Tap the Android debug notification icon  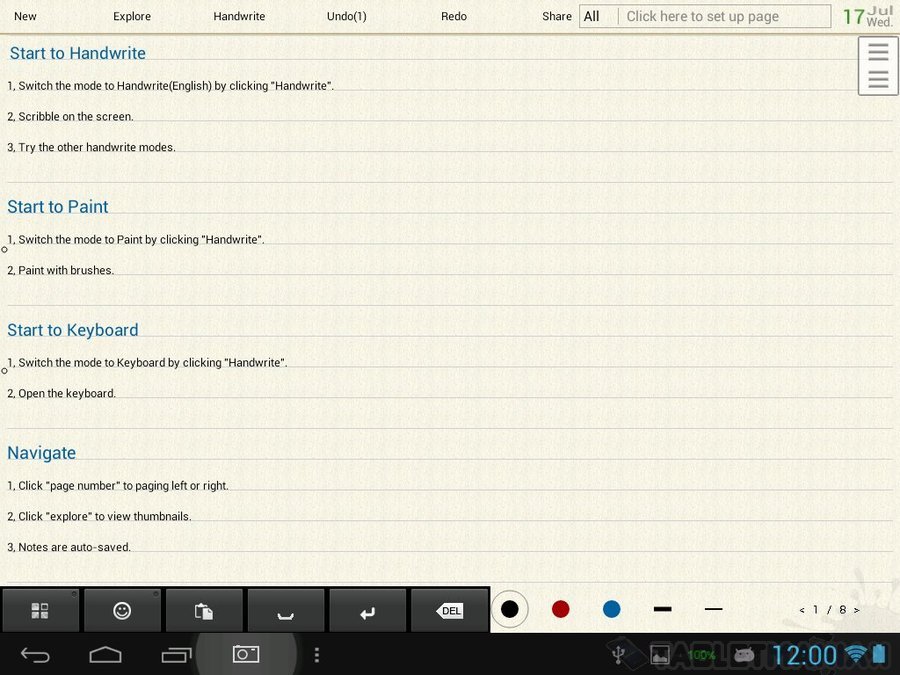744,655
